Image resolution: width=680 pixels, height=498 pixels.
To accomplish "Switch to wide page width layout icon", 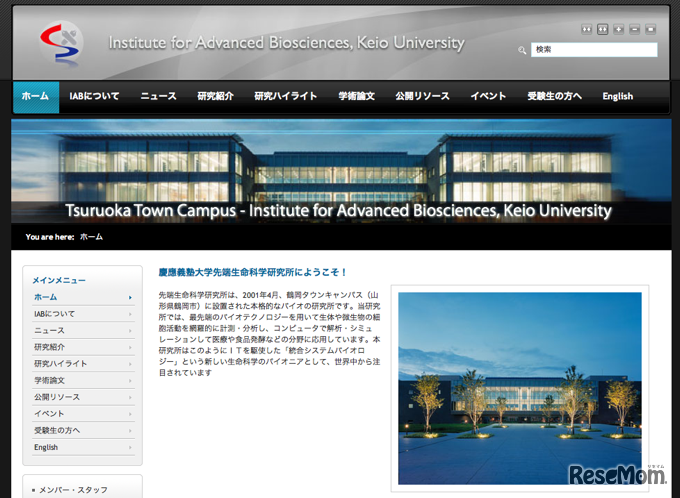I will [602, 29].
